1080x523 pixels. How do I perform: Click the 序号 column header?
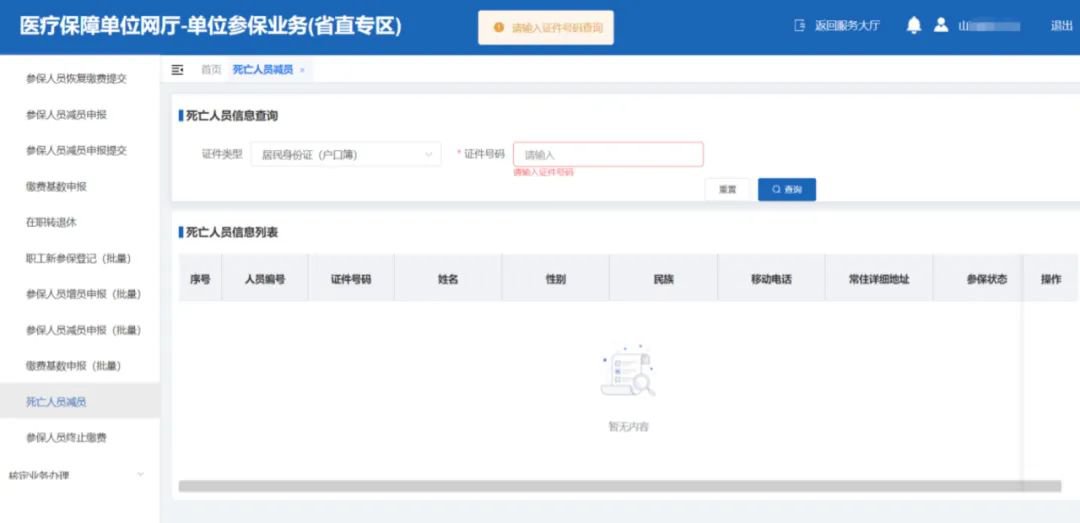point(200,279)
